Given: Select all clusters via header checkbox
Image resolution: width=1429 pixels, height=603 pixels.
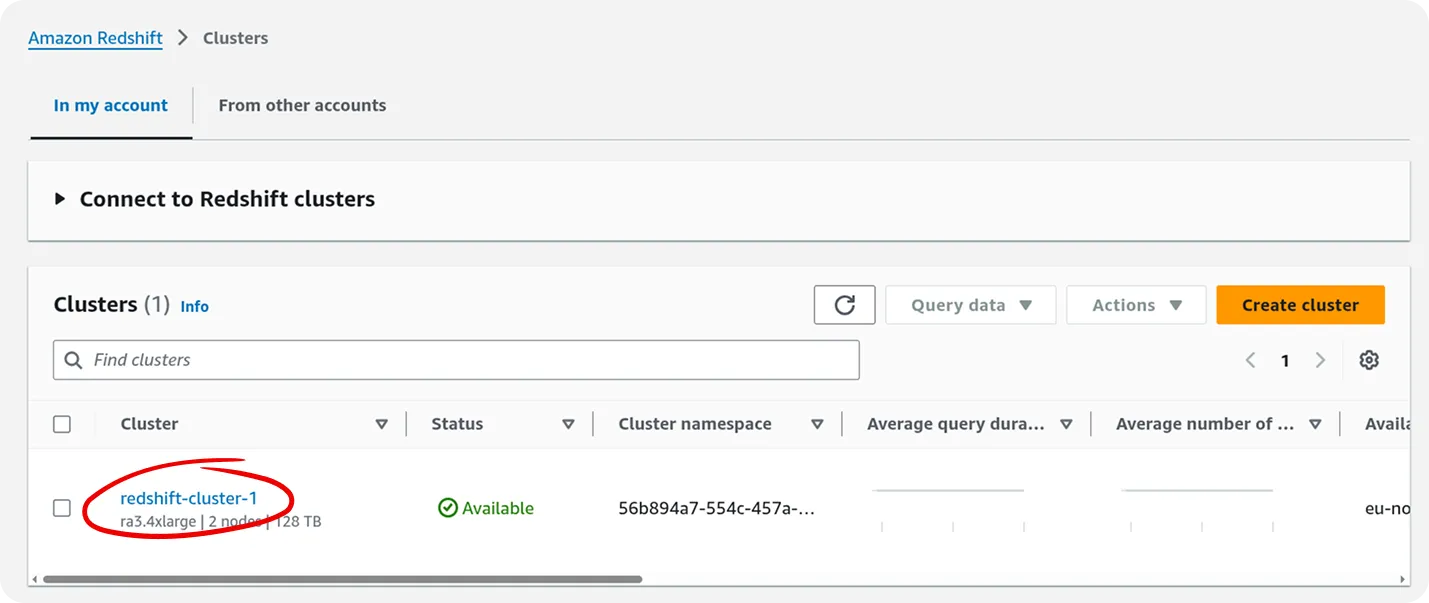Looking at the screenshot, I should pos(61,423).
